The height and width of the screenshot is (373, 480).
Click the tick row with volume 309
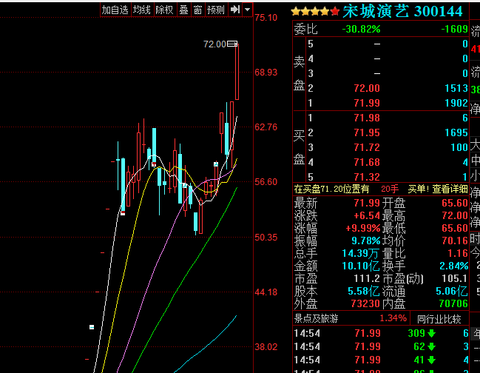pyautogui.click(x=381, y=333)
